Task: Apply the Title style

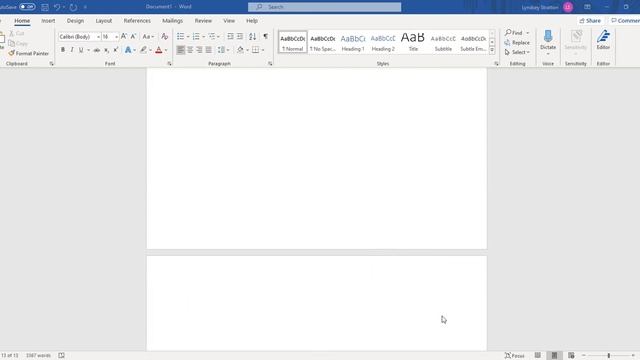Action: pyautogui.click(x=413, y=42)
